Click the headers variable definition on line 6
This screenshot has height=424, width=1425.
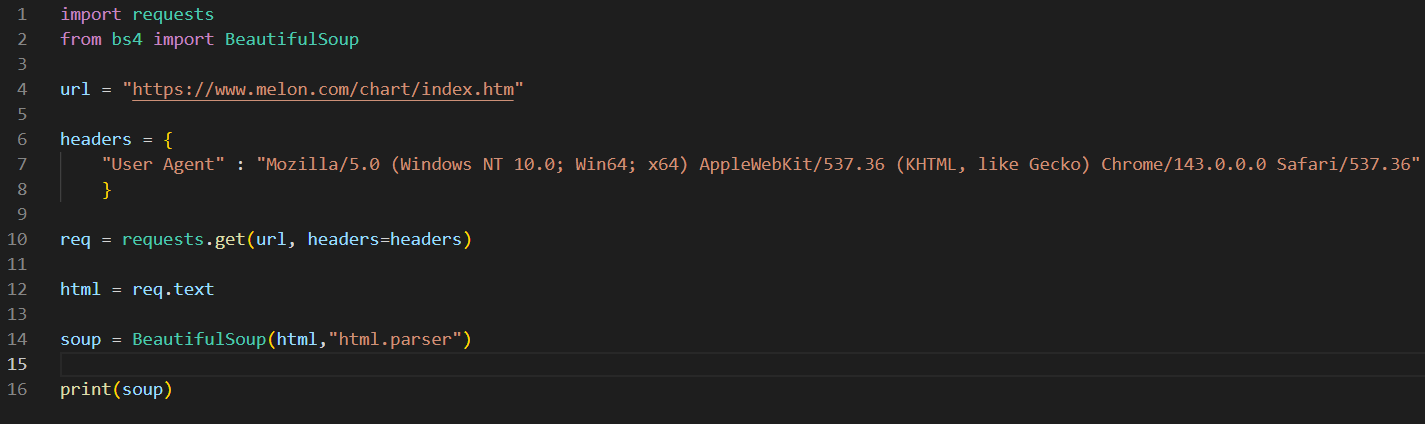pyautogui.click(x=96, y=140)
